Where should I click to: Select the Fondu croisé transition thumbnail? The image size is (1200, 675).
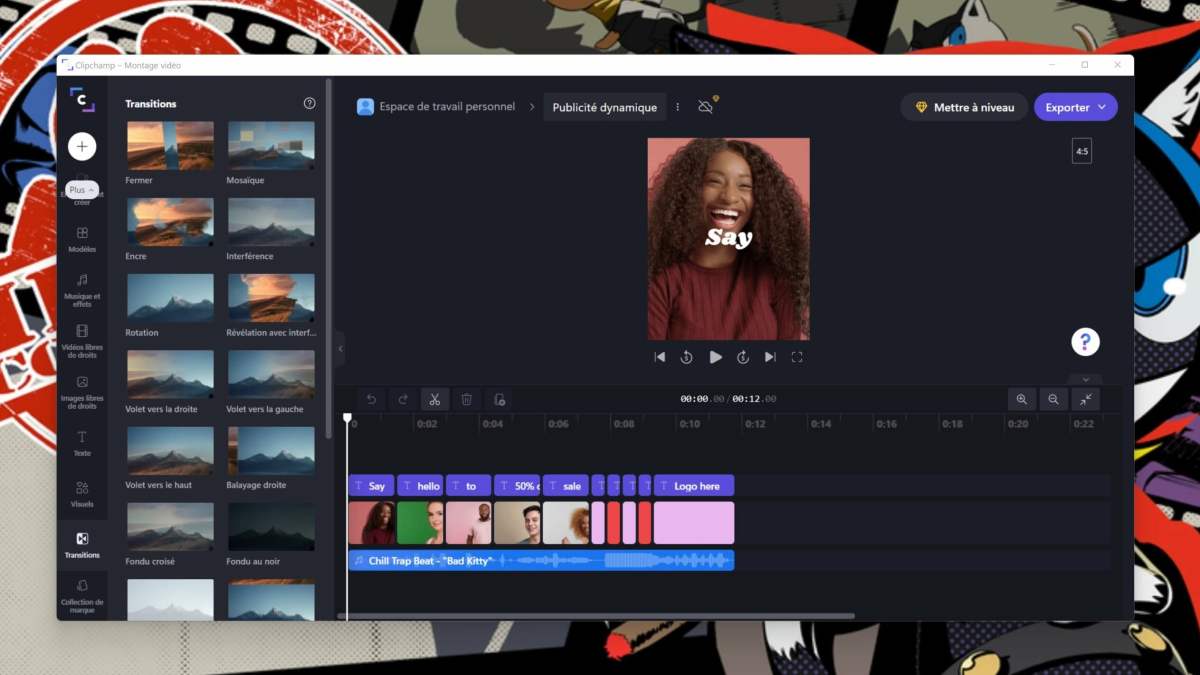(x=170, y=527)
